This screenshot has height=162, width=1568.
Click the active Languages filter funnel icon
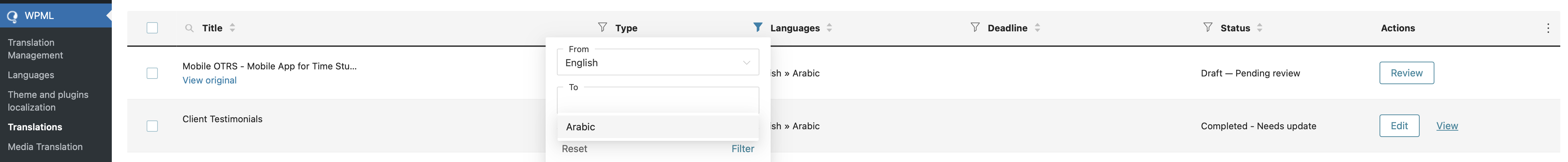click(x=757, y=27)
